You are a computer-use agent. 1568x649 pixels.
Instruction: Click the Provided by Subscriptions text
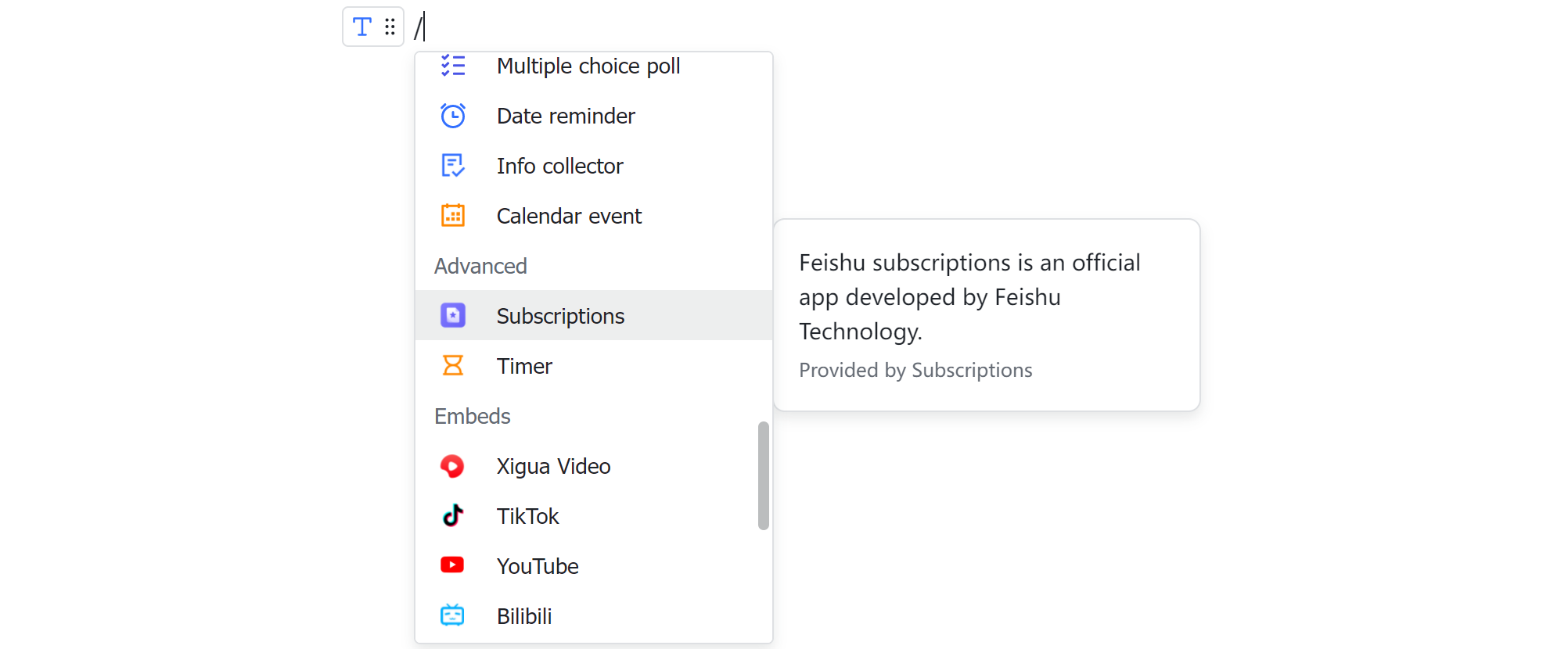[x=915, y=370]
